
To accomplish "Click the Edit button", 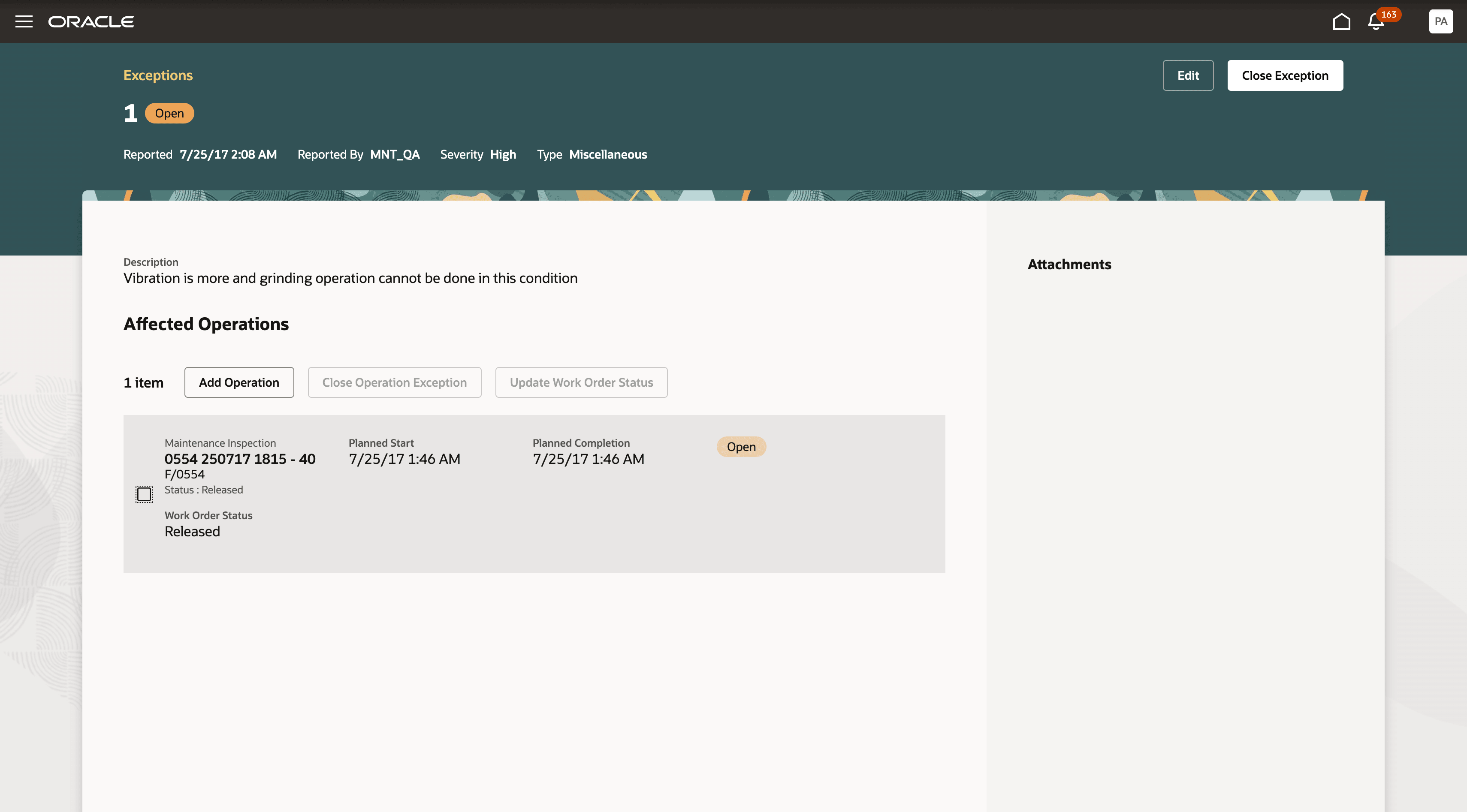I will 1188,75.
